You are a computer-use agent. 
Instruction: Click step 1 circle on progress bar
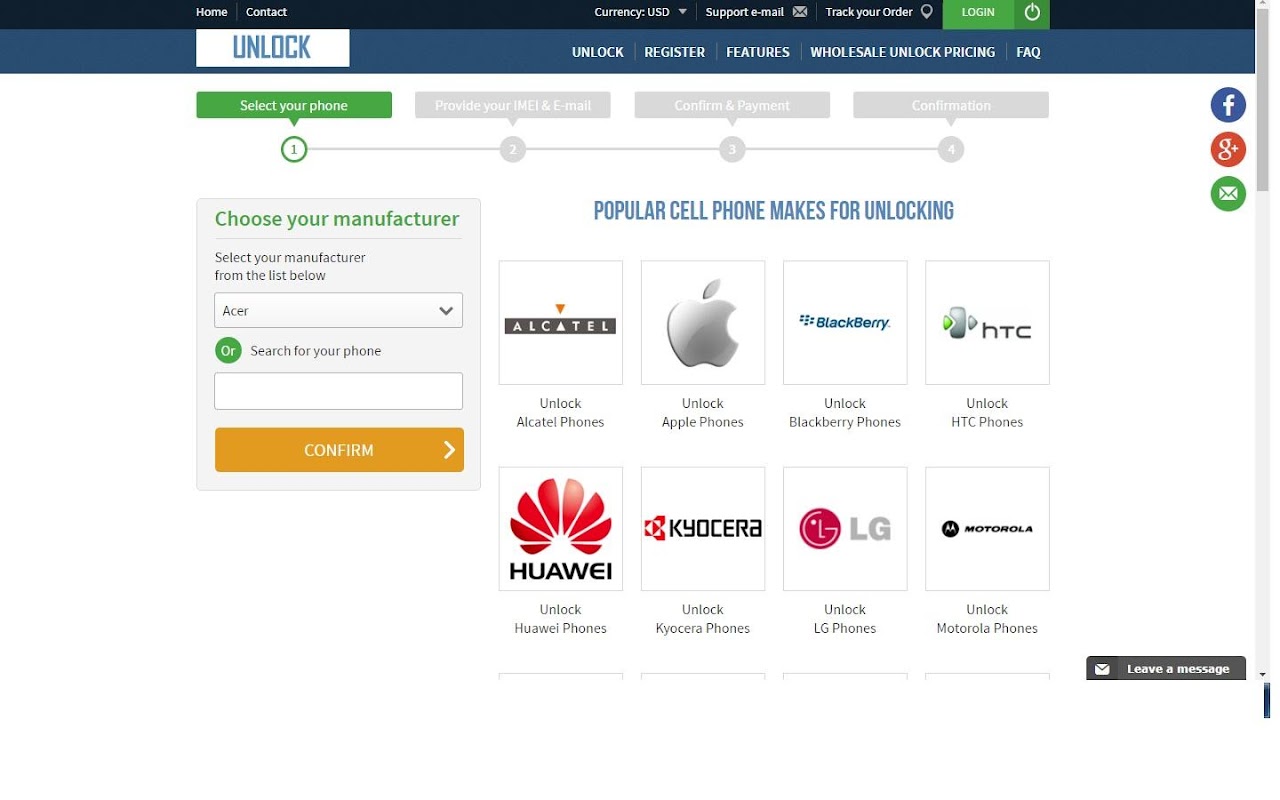click(x=294, y=150)
